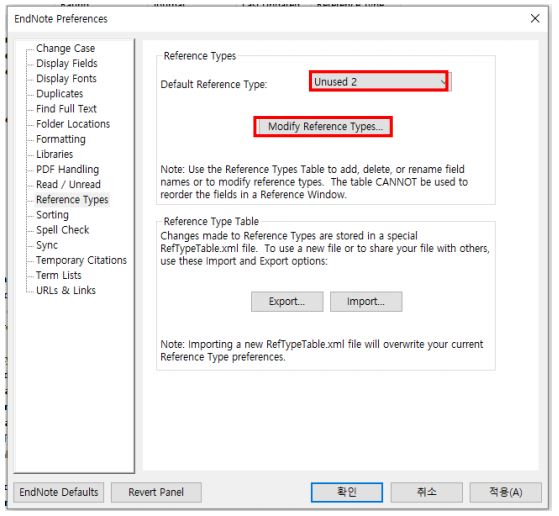Screen dimensions: 559x516
Task: Select Temporary Citations preference
Action: point(81,260)
